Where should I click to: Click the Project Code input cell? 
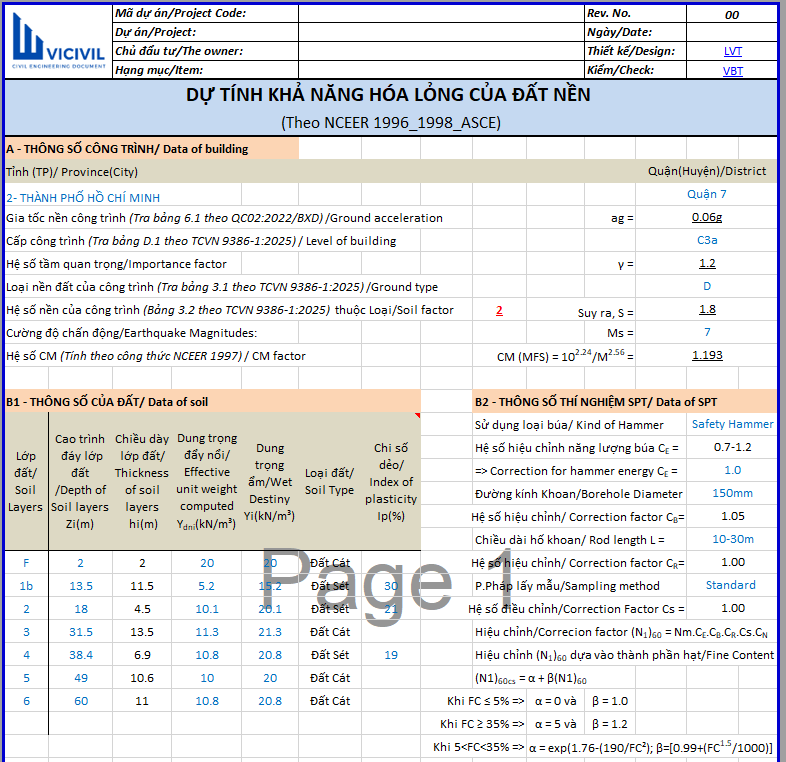(441, 14)
